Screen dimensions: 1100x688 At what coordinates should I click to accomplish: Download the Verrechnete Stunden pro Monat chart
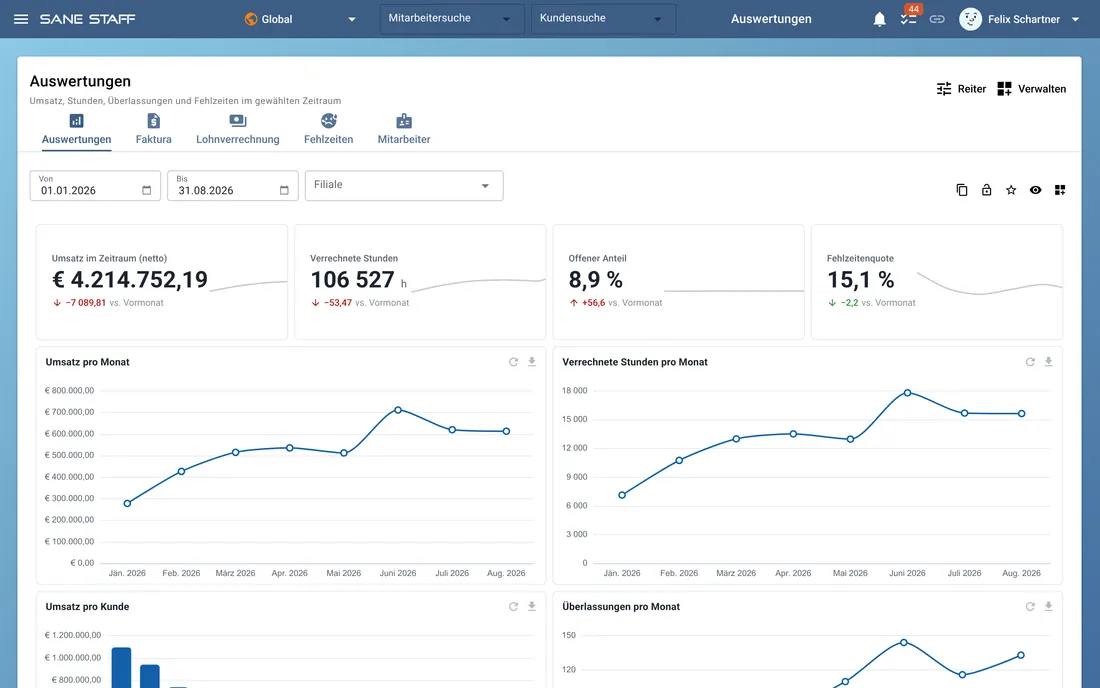1048,362
